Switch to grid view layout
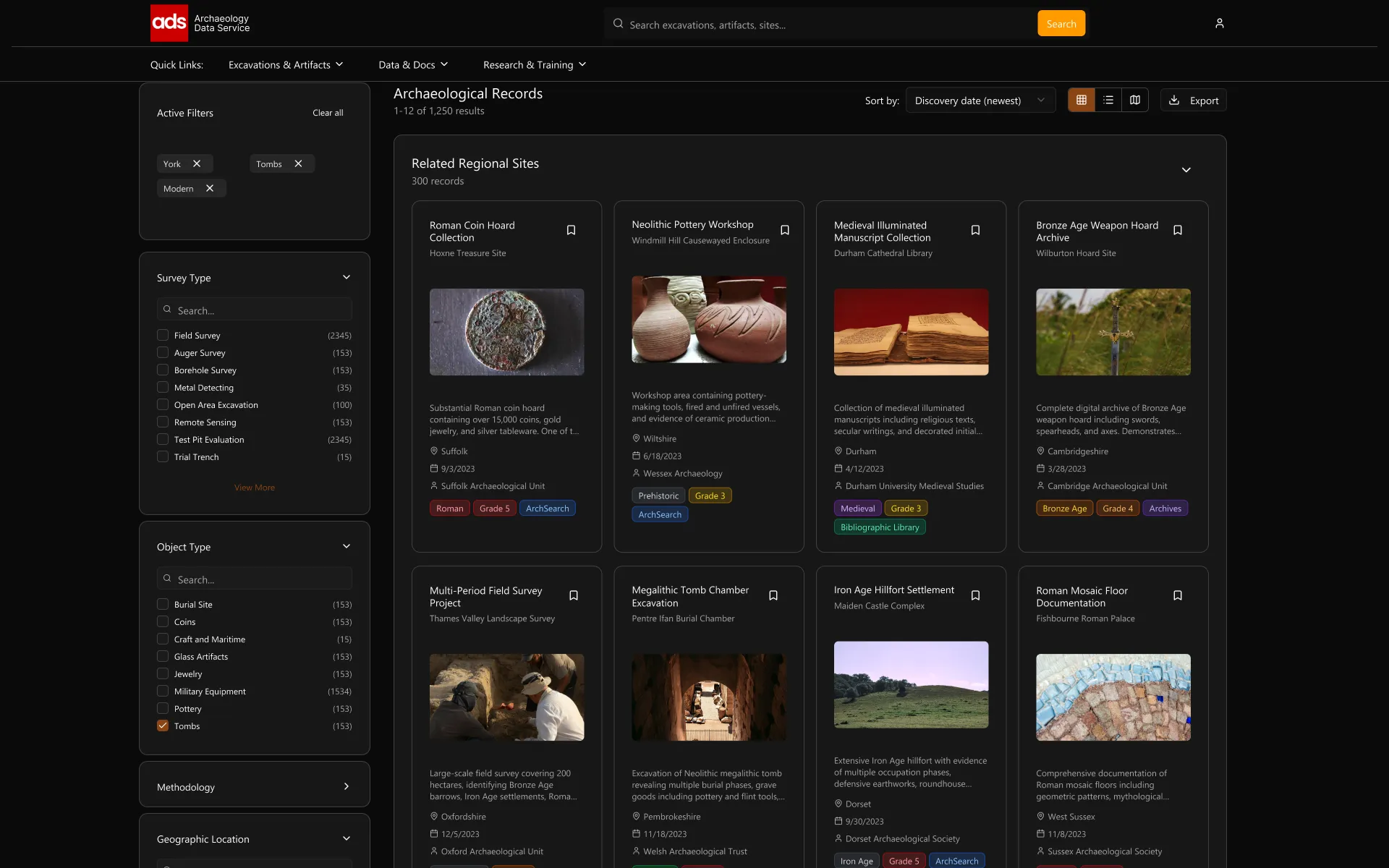The height and width of the screenshot is (868, 1389). [1081, 100]
